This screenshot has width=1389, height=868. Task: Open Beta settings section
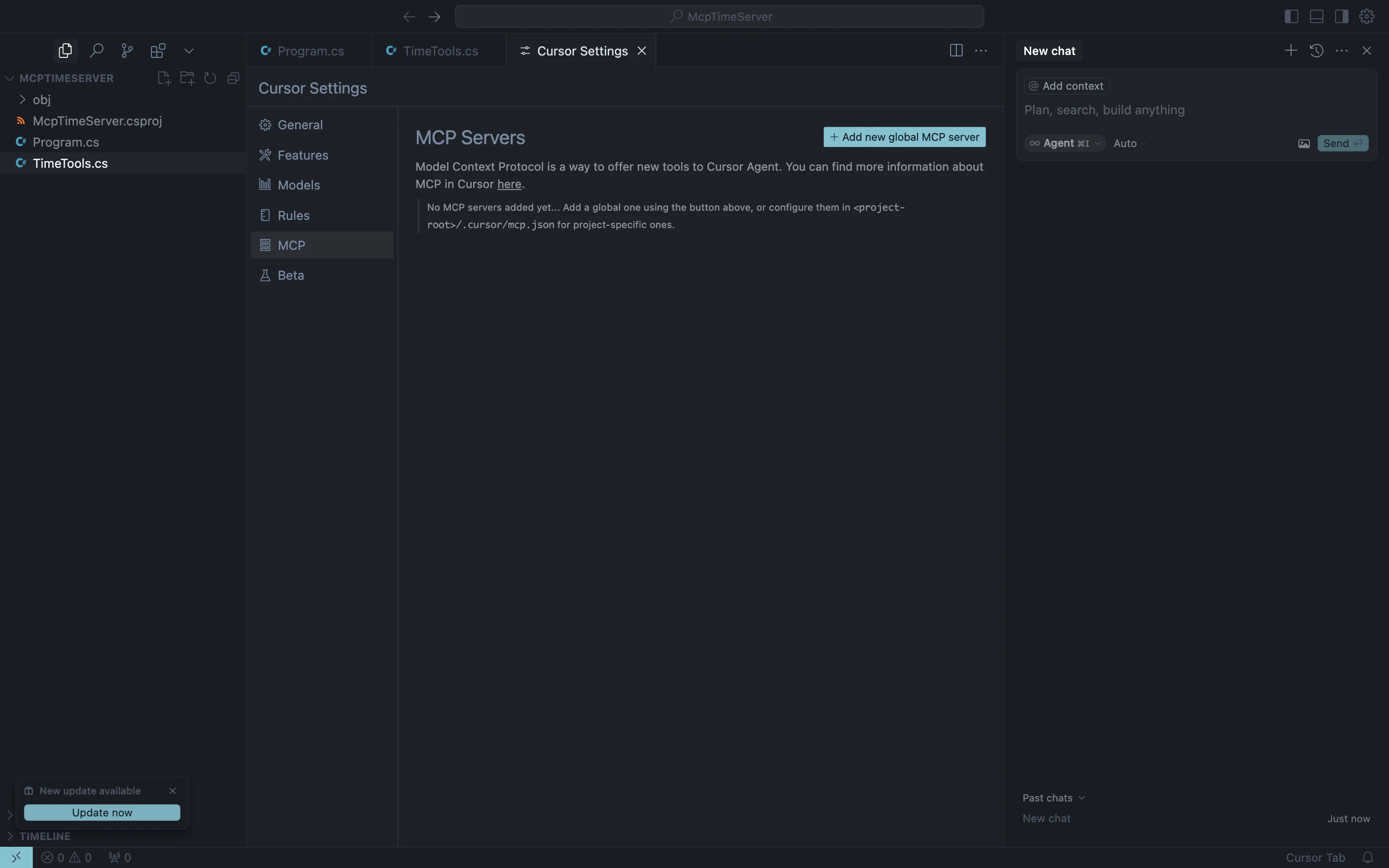(x=322, y=275)
